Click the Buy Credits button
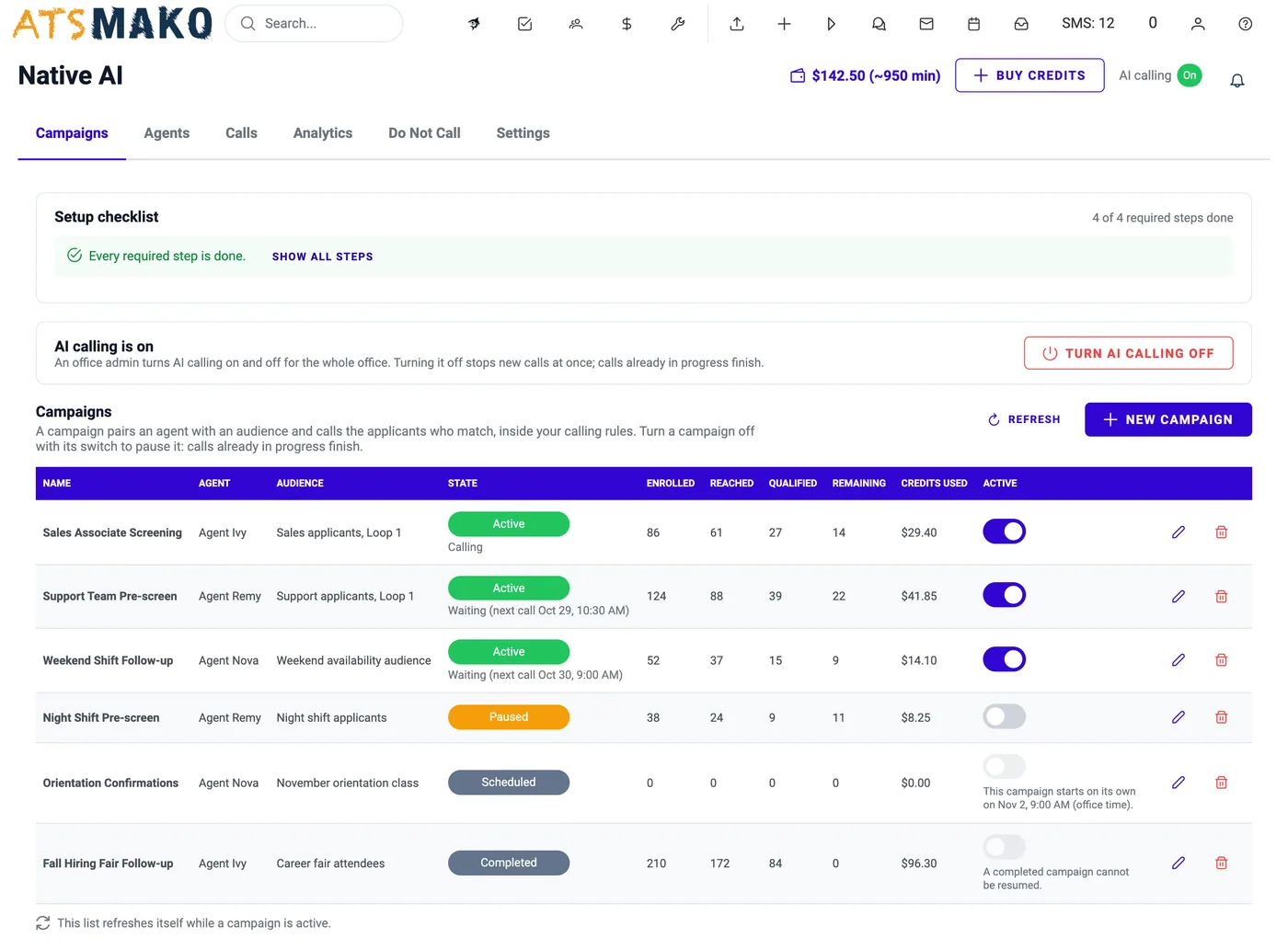The height and width of the screenshot is (949, 1288). [1029, 75]
